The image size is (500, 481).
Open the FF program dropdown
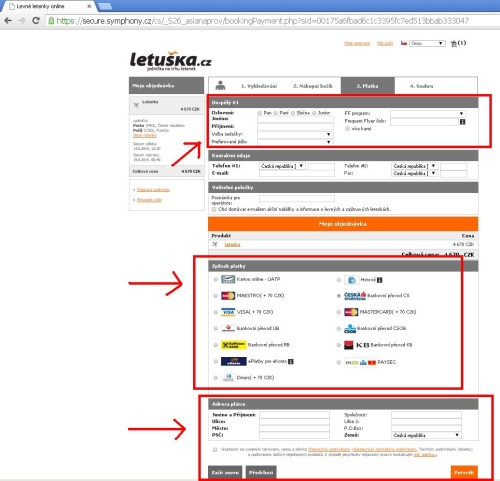(x=428, y=114)
